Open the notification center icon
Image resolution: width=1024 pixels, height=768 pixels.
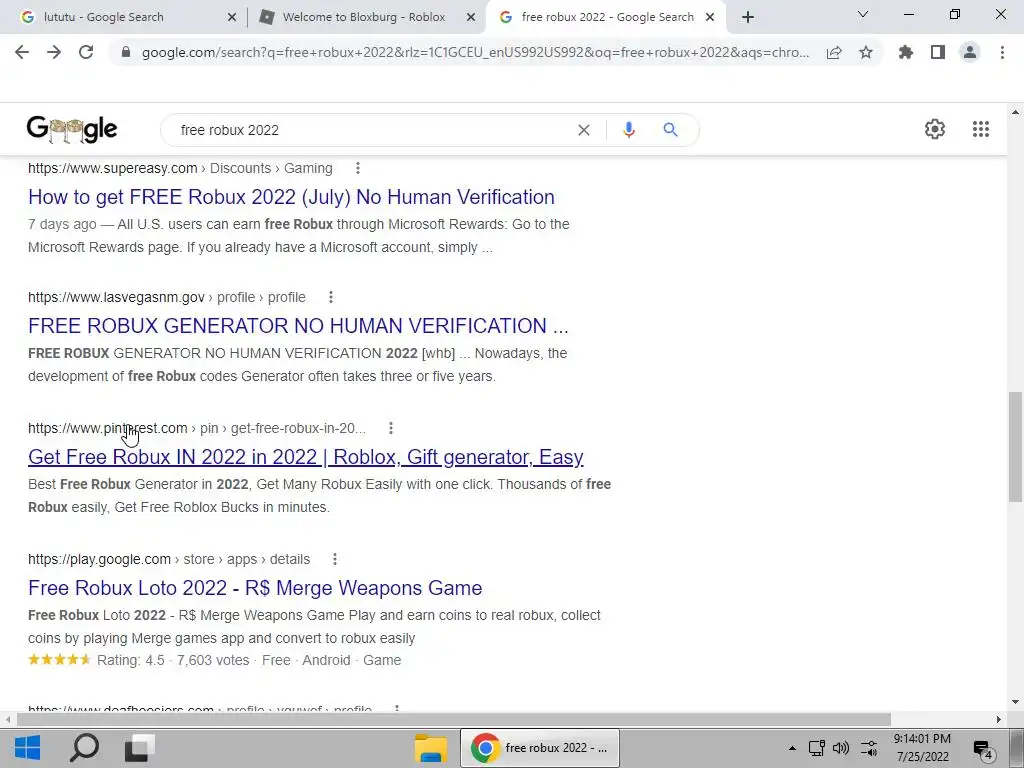tap(983, 749)
